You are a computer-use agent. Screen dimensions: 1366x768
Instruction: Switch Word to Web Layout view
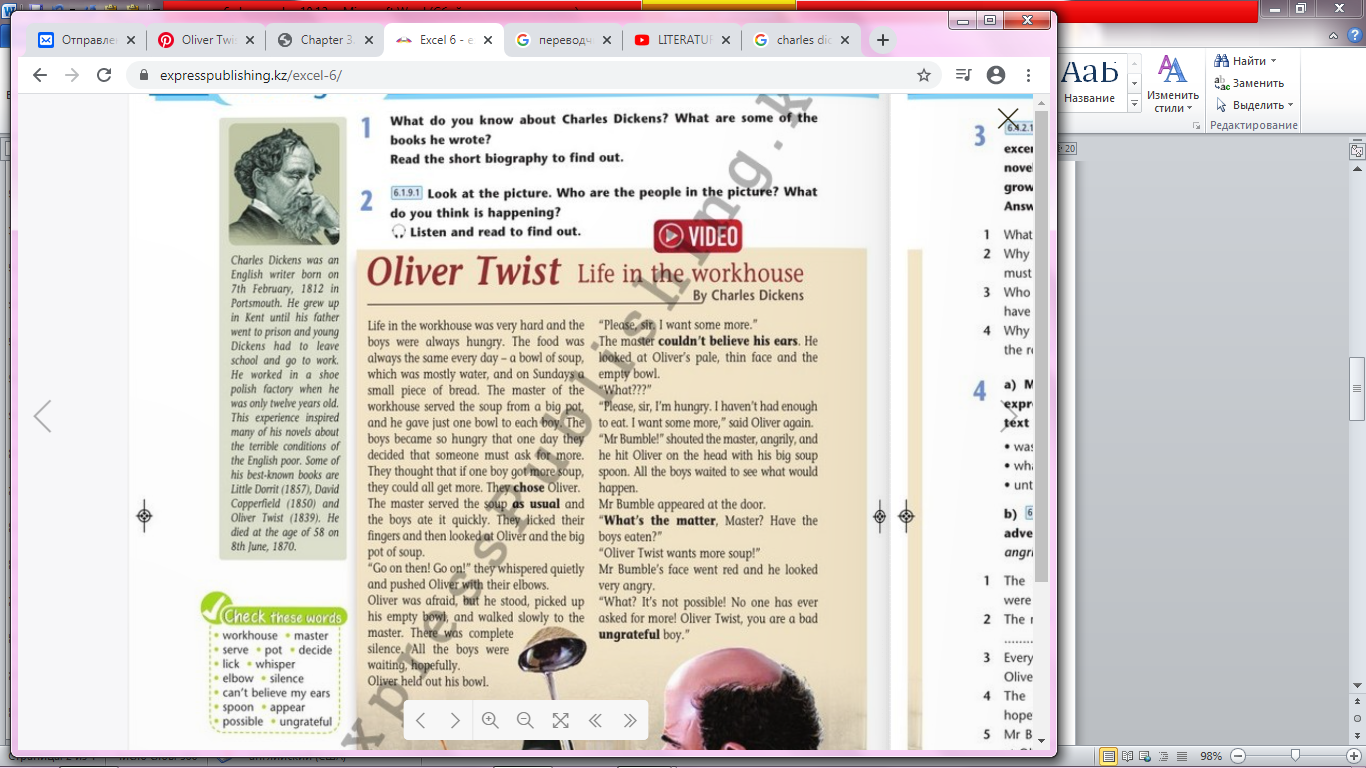click(x=1146, y=756)
